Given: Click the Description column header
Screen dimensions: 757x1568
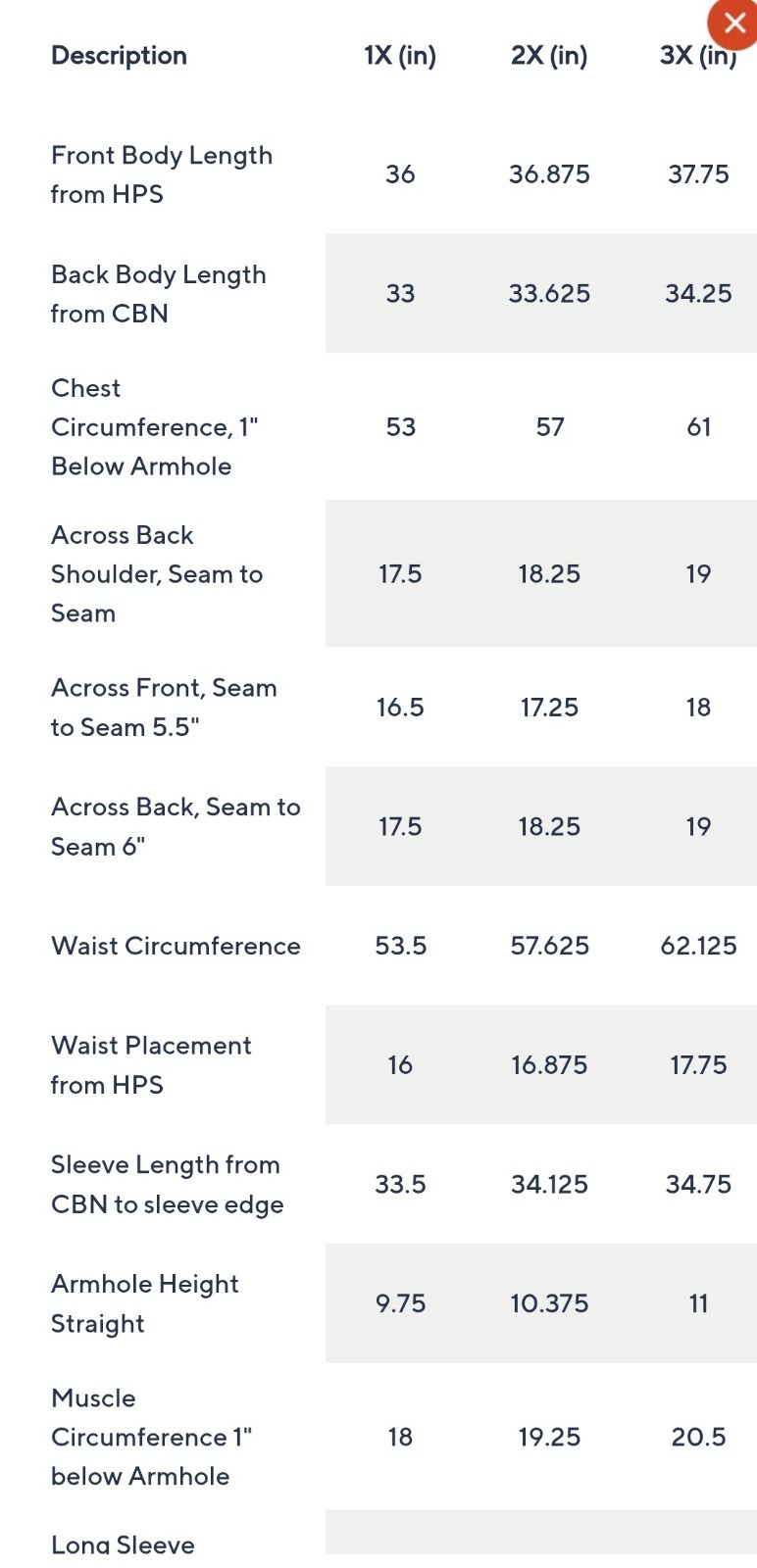Looking at the screenshot, I should (119, 56).
